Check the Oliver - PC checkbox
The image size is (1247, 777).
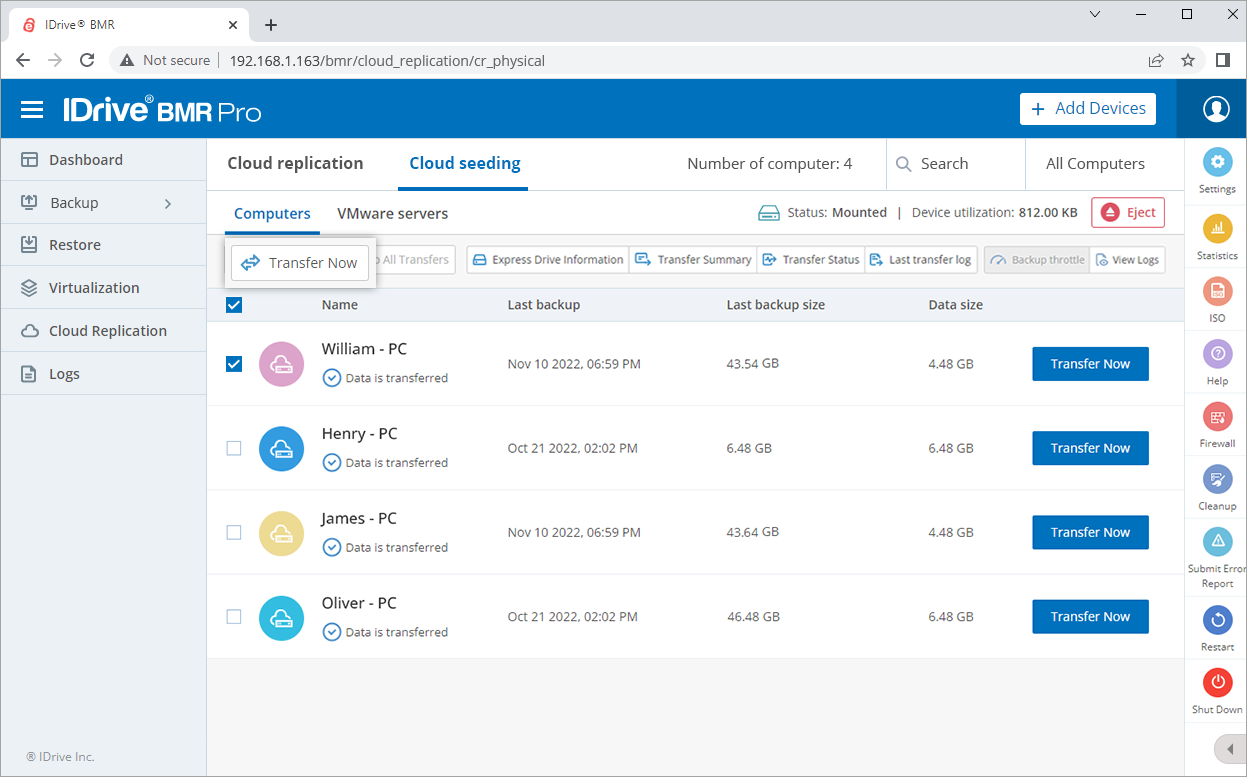(234, 617)
